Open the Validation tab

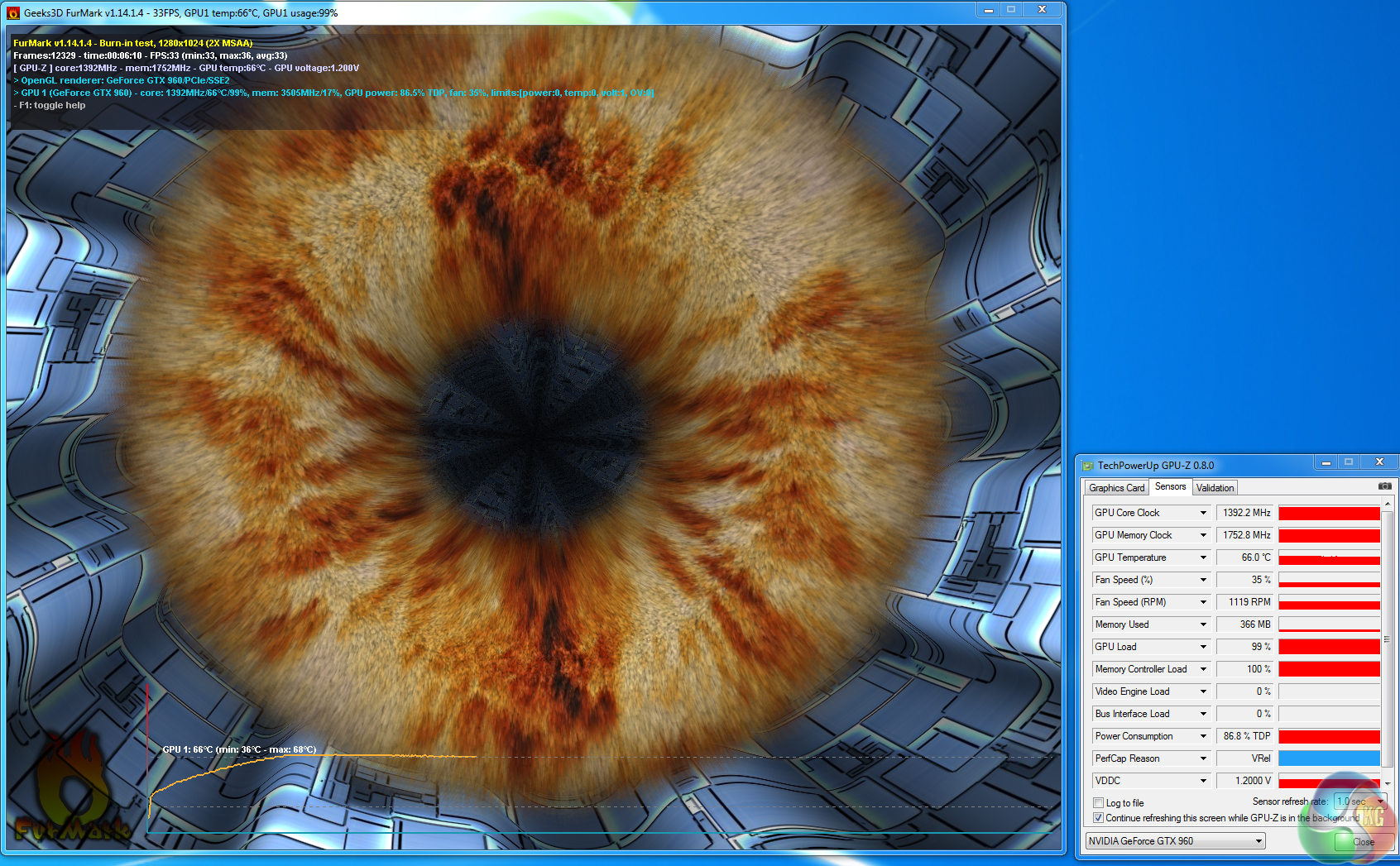1215,488
